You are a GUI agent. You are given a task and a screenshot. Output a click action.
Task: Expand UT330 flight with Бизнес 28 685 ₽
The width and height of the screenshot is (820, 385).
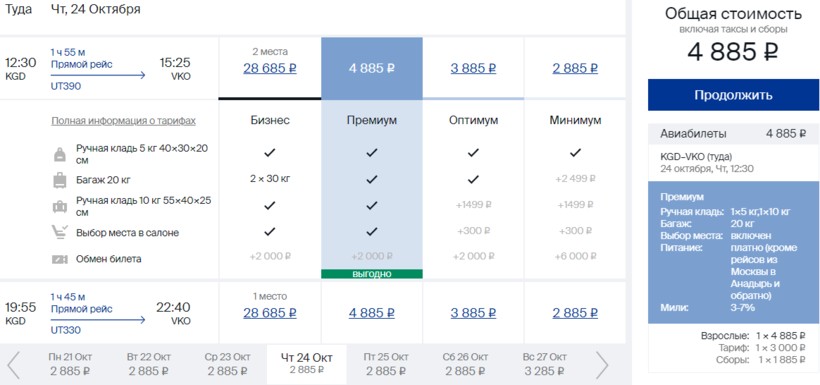[x=270, y=313]
